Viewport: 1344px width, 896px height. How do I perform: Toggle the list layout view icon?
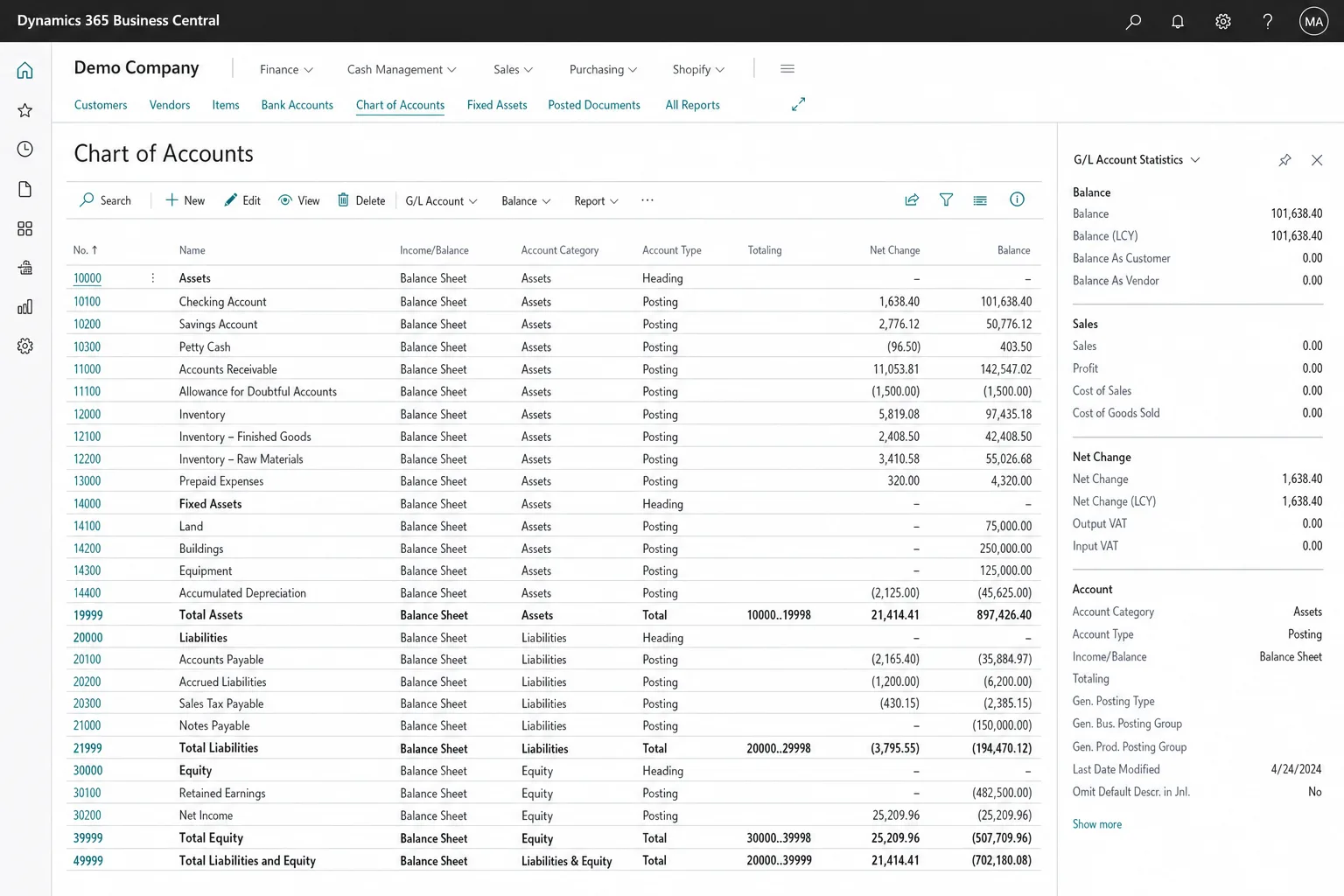980,200
